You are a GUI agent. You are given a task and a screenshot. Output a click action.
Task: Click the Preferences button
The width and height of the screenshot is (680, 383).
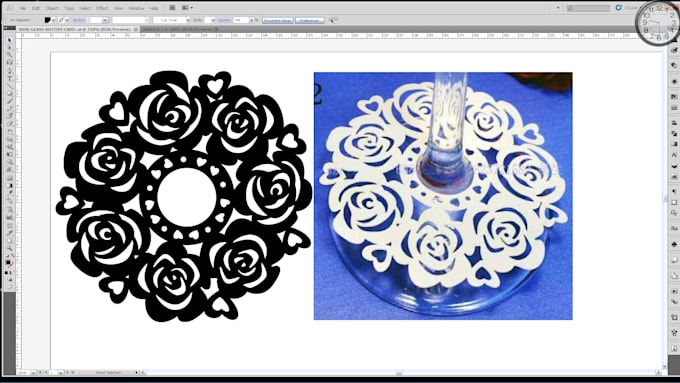310,20
